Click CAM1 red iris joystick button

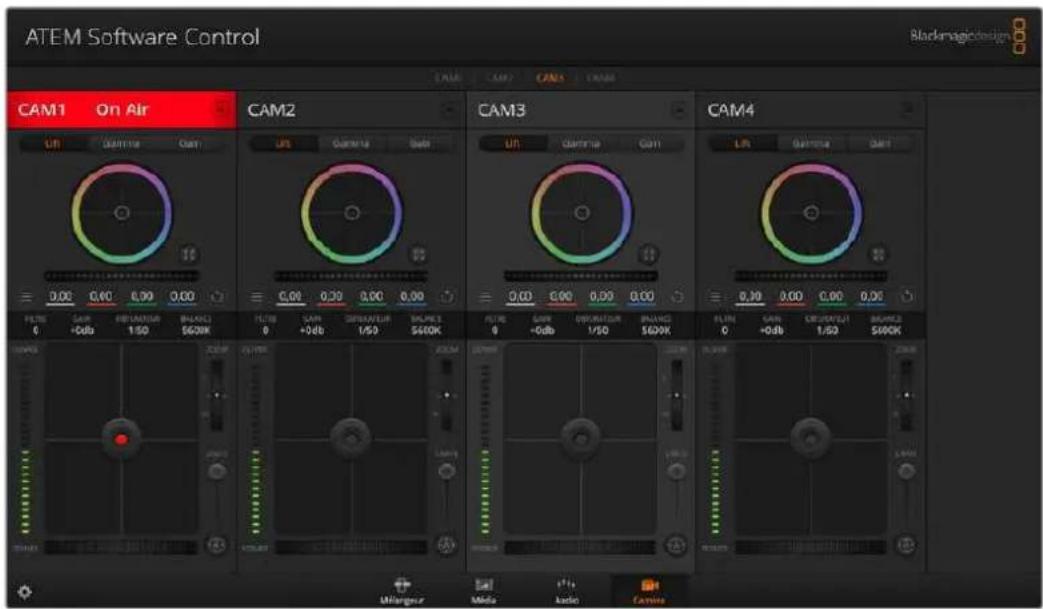click(x=121, y=439)
